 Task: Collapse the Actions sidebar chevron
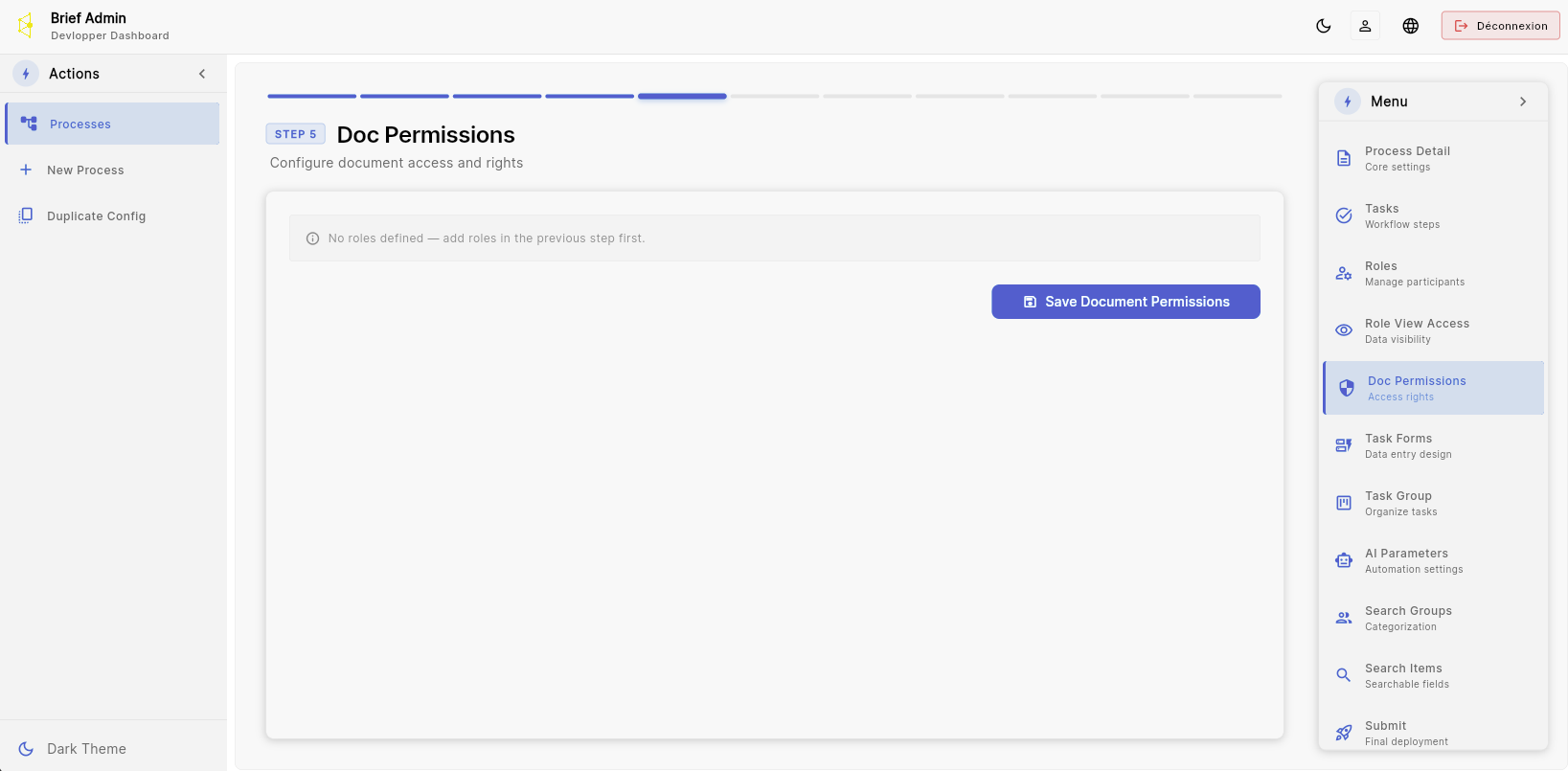(202, 74)
